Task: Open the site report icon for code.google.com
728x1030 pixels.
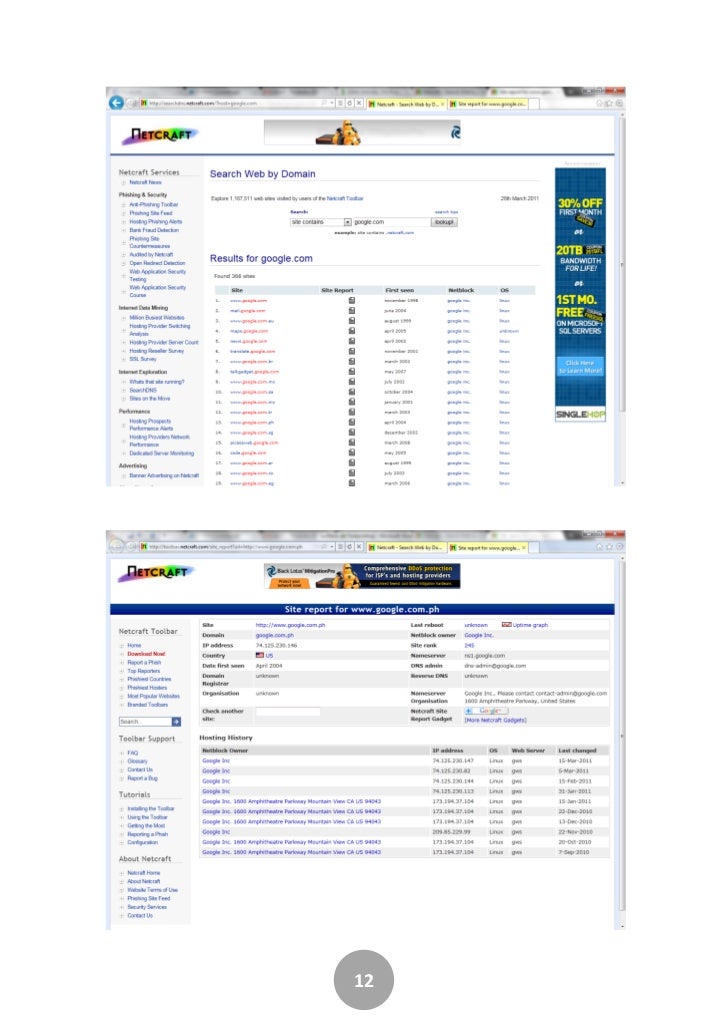Action: (x=352, y=453)
